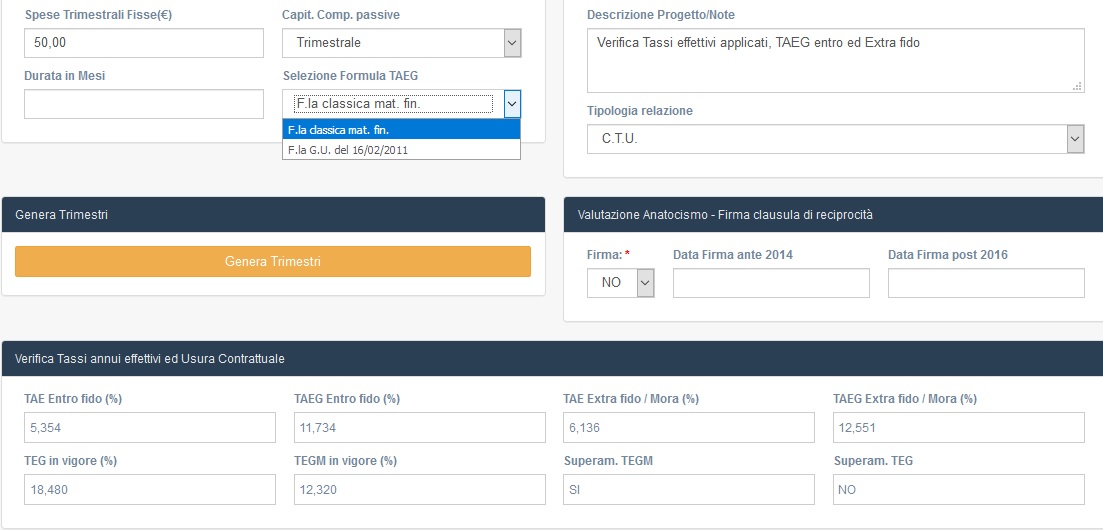Click the TEG in vigore field
This screenshot has width=1103, height=530.
(x=150, y=489)
